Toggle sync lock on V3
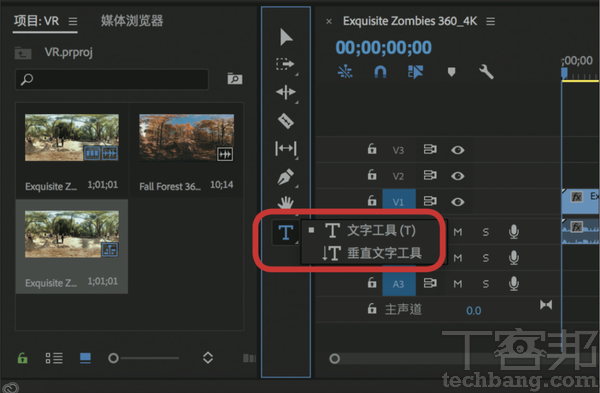Viewport: 600px width, 393px height. (430, 149)
